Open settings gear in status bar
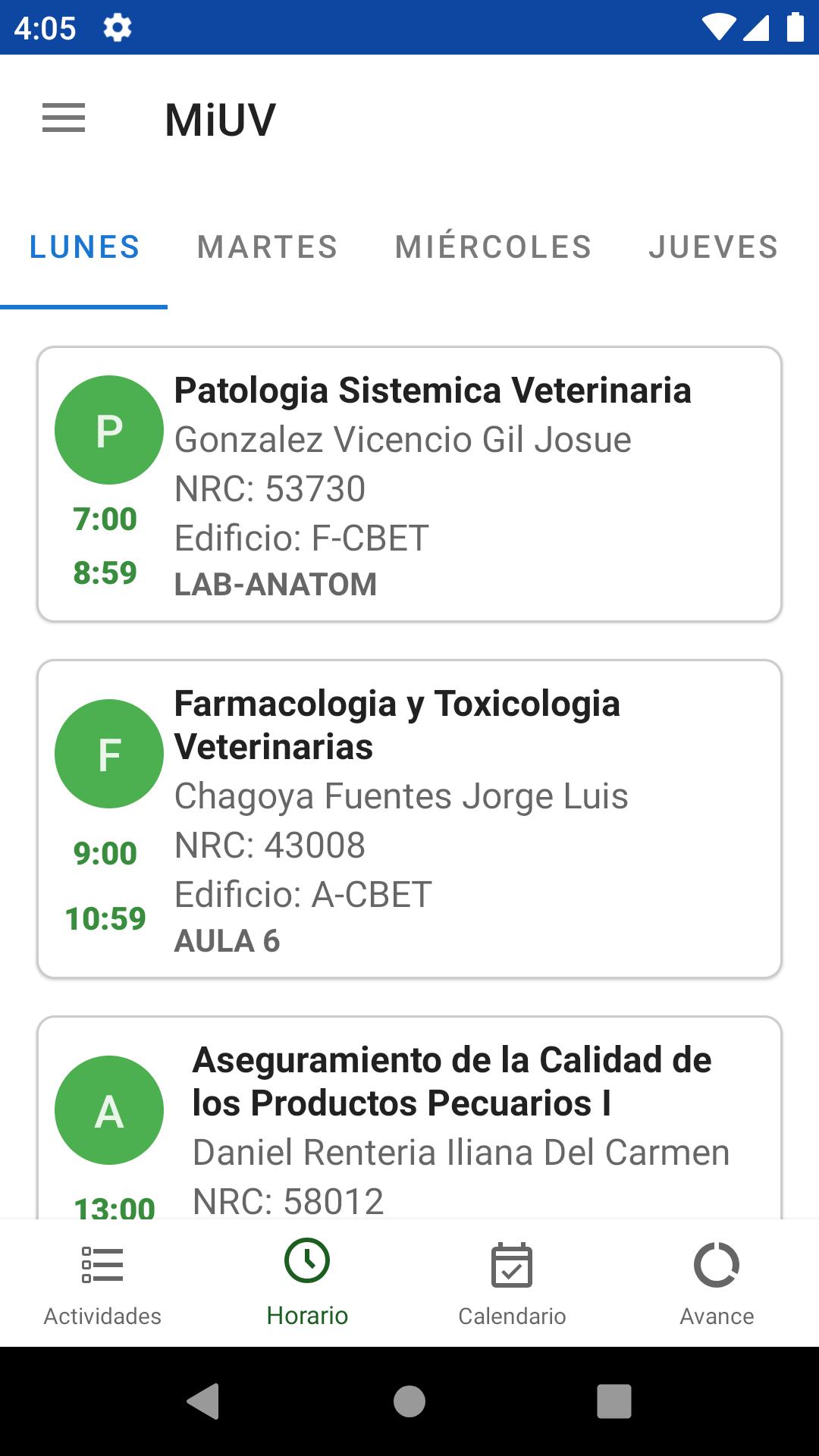819x1456 pixels. point(118,28)
